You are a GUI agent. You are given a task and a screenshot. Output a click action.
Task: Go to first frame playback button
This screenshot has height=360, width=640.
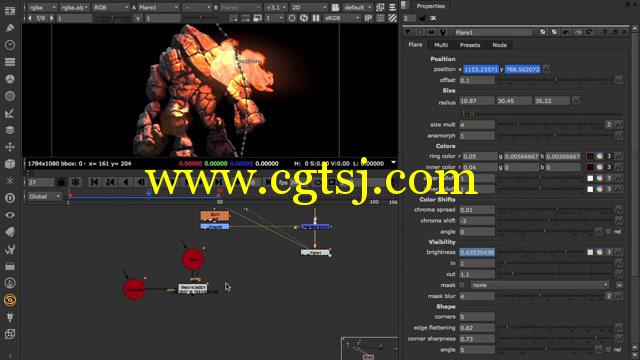[94, 182]
